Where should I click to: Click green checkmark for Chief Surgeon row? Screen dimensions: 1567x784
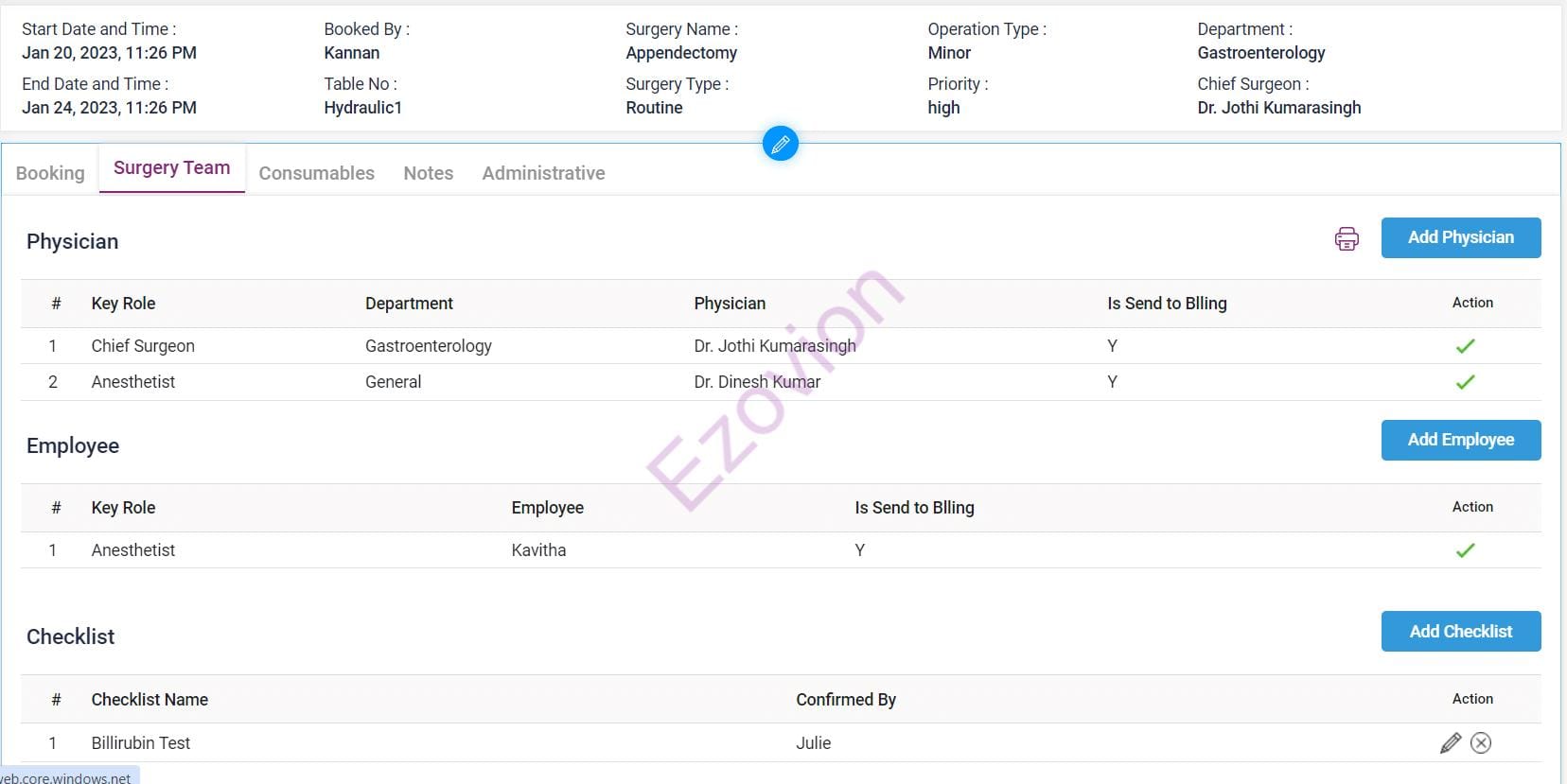(x=1465, y=346)
